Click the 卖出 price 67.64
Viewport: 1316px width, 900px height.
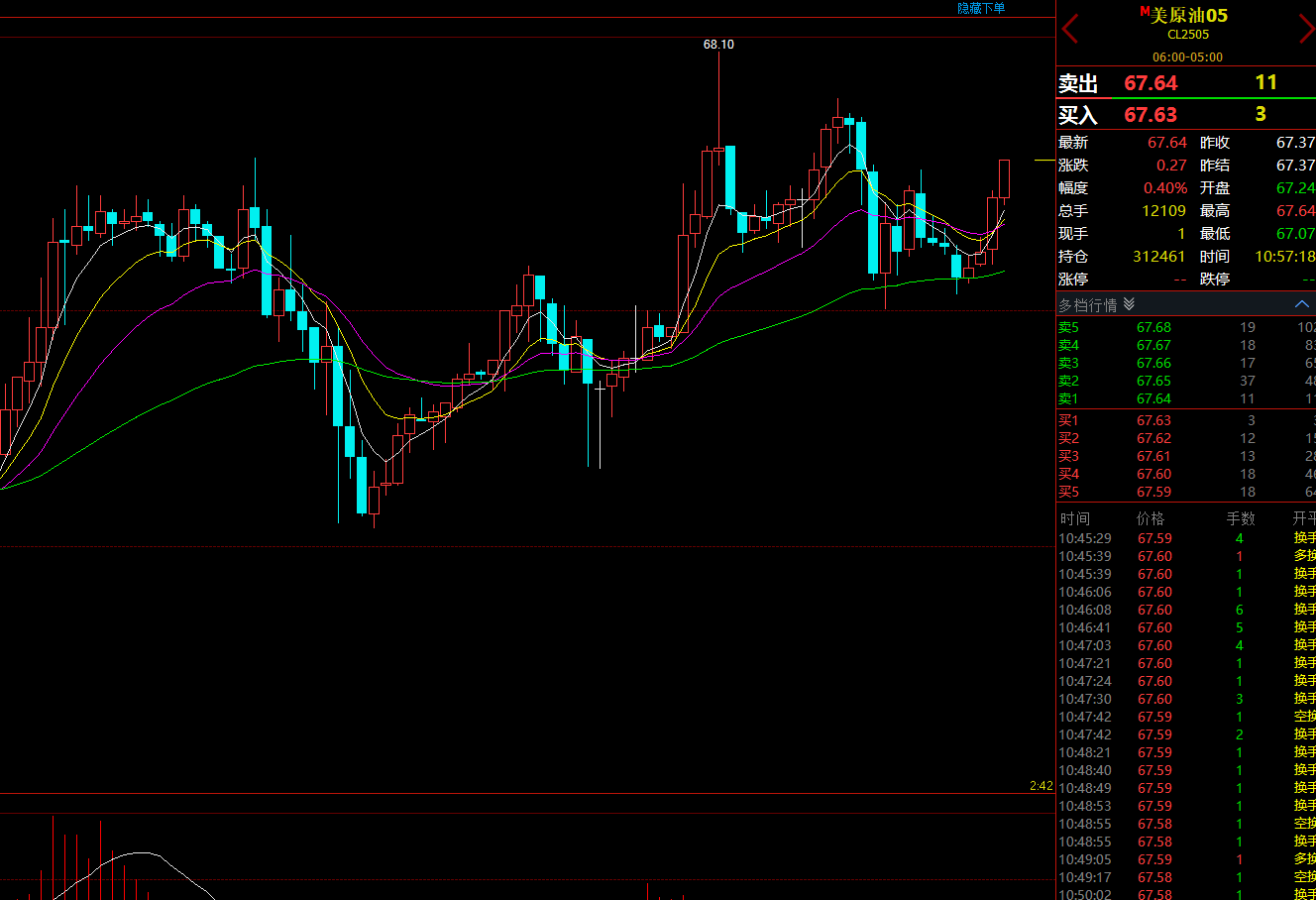pyautogui.click(x=1151, y=83)
